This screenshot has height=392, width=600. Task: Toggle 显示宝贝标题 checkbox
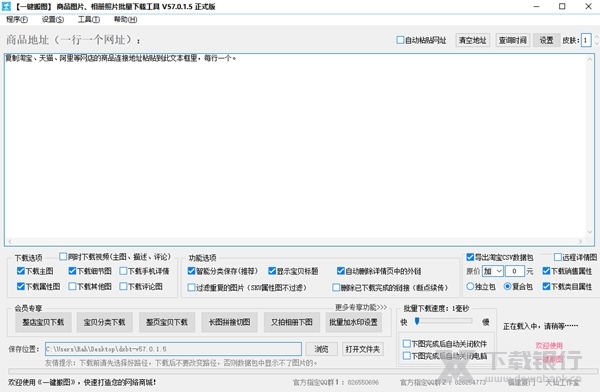point(272,271)
